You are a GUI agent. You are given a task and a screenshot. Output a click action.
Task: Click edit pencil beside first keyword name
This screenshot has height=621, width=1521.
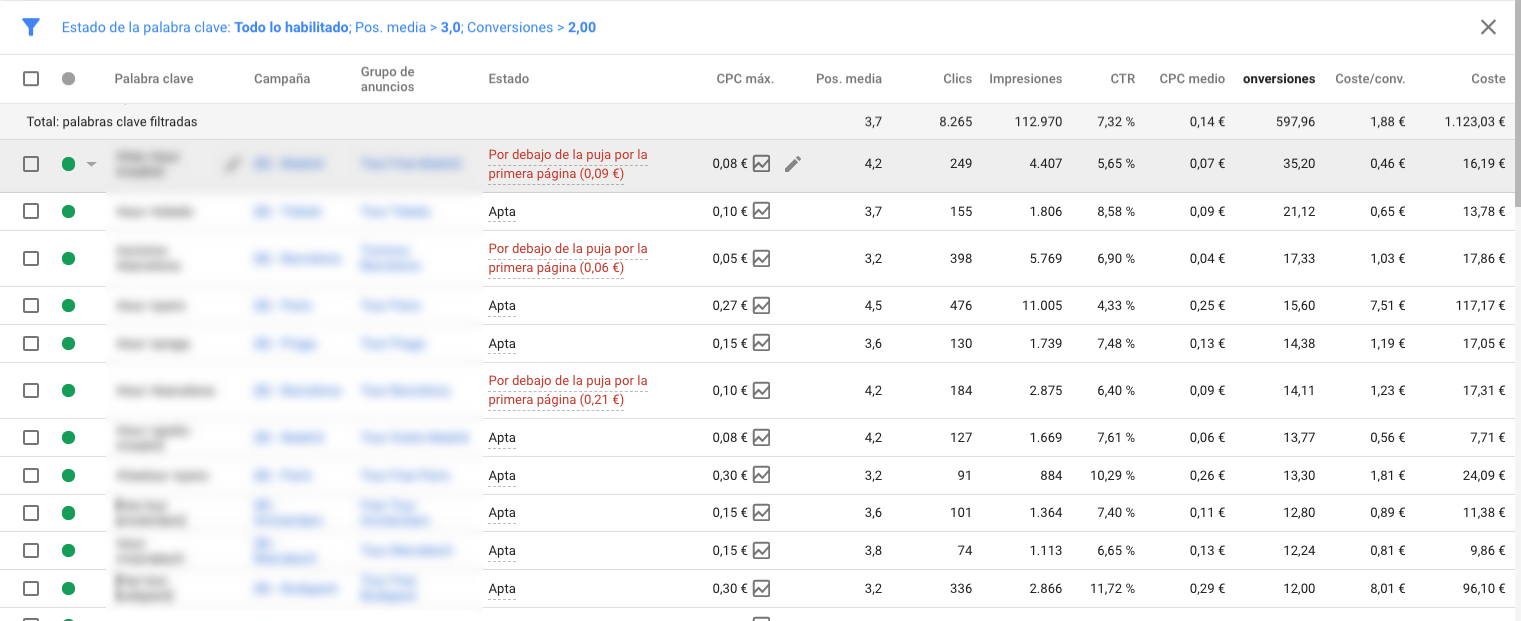tap(233, 164)
